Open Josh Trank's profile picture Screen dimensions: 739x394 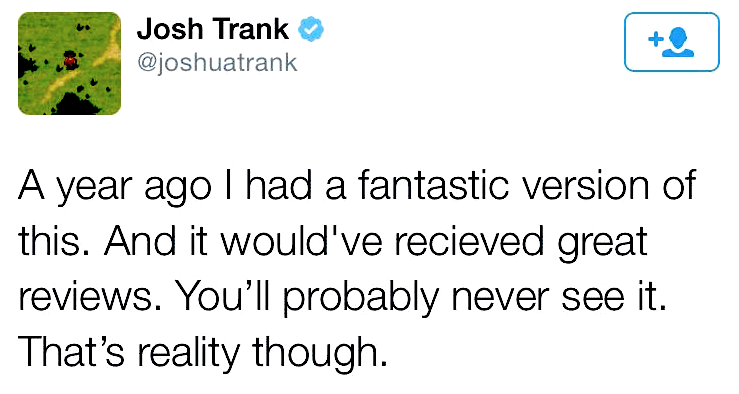click(69, 64)
